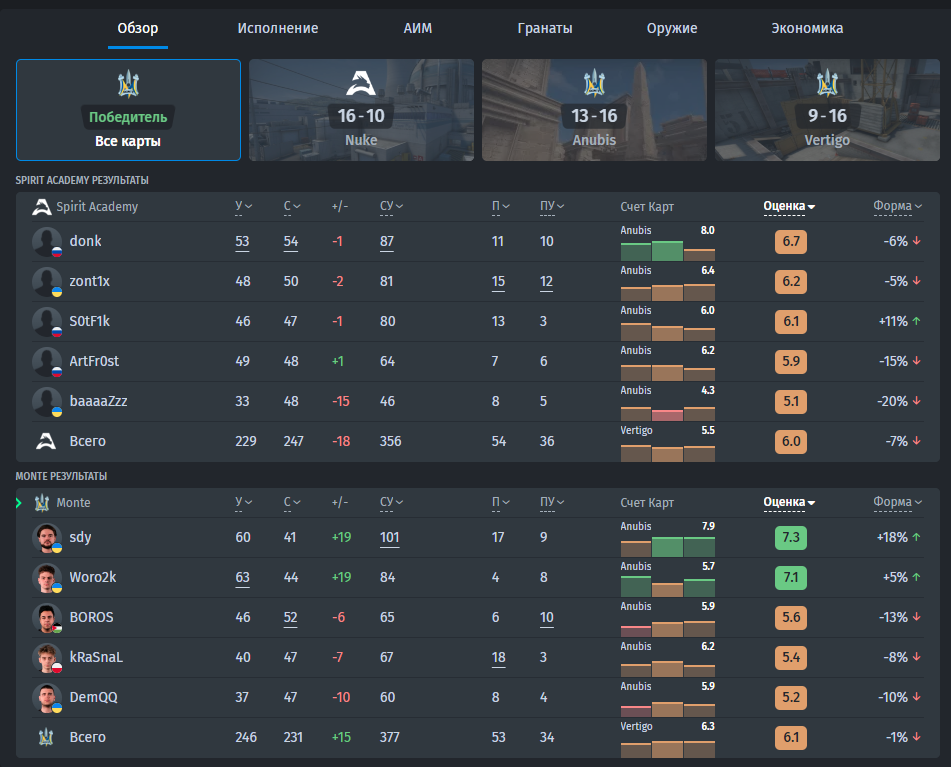Click the Spirit Academy logo in Всего row
The height and width of the screenshot is (767, 951).
46,441
